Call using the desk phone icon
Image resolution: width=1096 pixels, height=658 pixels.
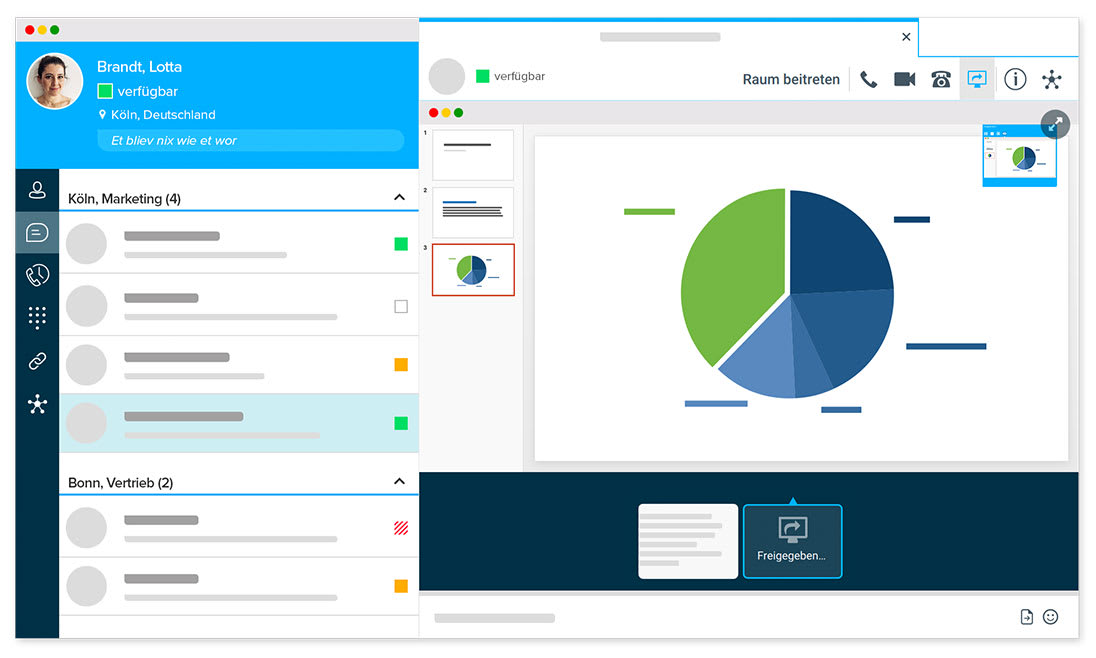pos(940,79)
